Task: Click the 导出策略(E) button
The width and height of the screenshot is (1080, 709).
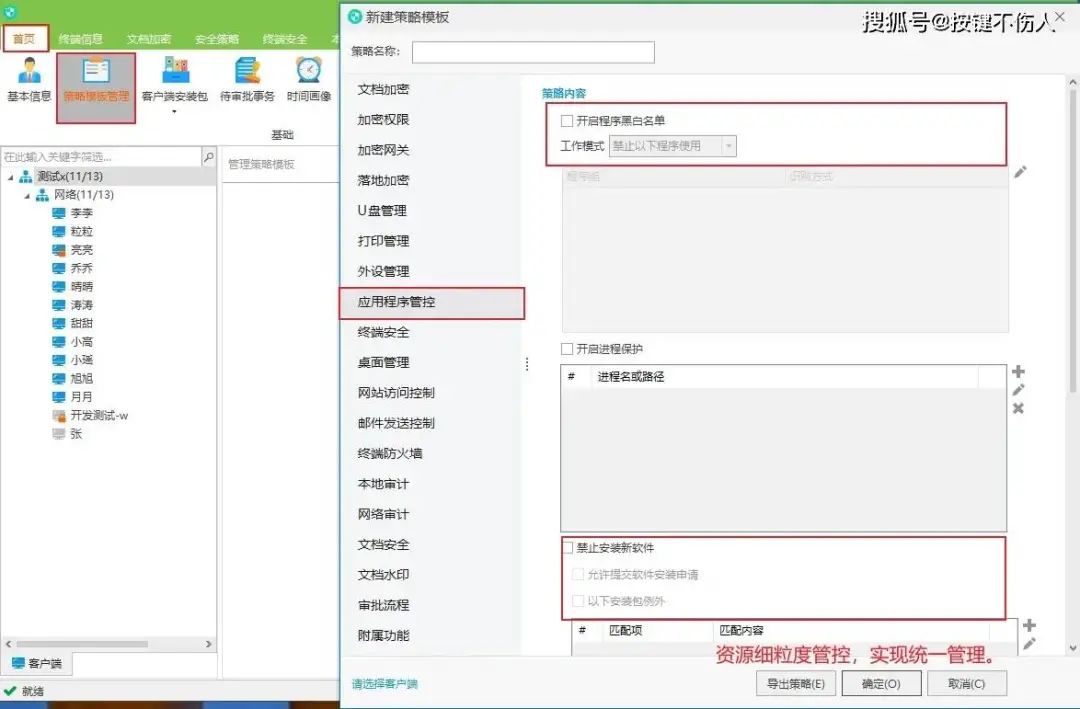Action: 794,684
